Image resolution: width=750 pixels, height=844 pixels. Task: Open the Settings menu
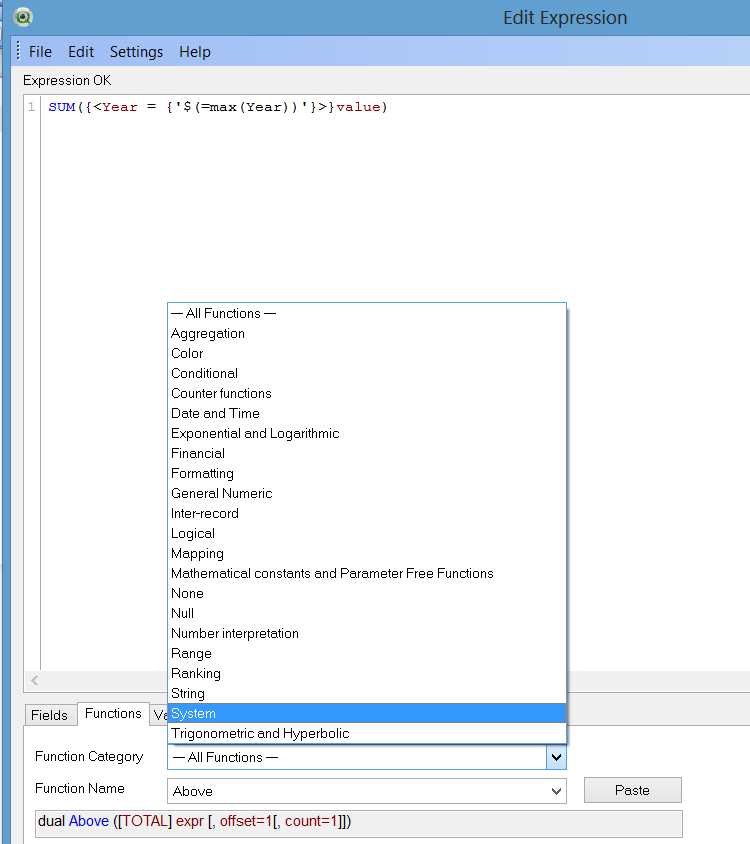136,52
